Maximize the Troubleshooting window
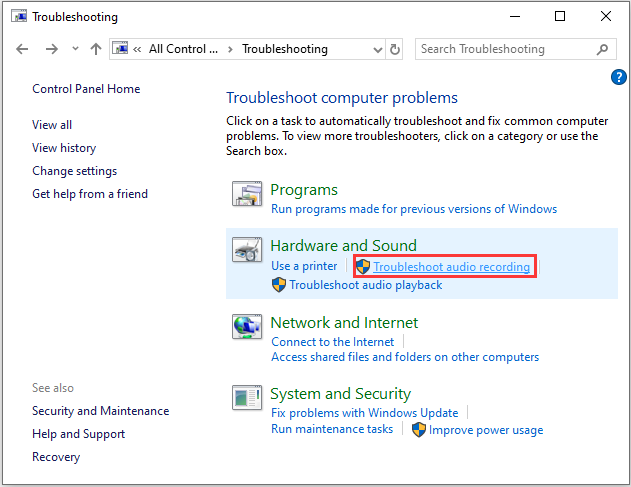Image resolution: width=631 pixels, height=487 pixels. tap(560, 17)
